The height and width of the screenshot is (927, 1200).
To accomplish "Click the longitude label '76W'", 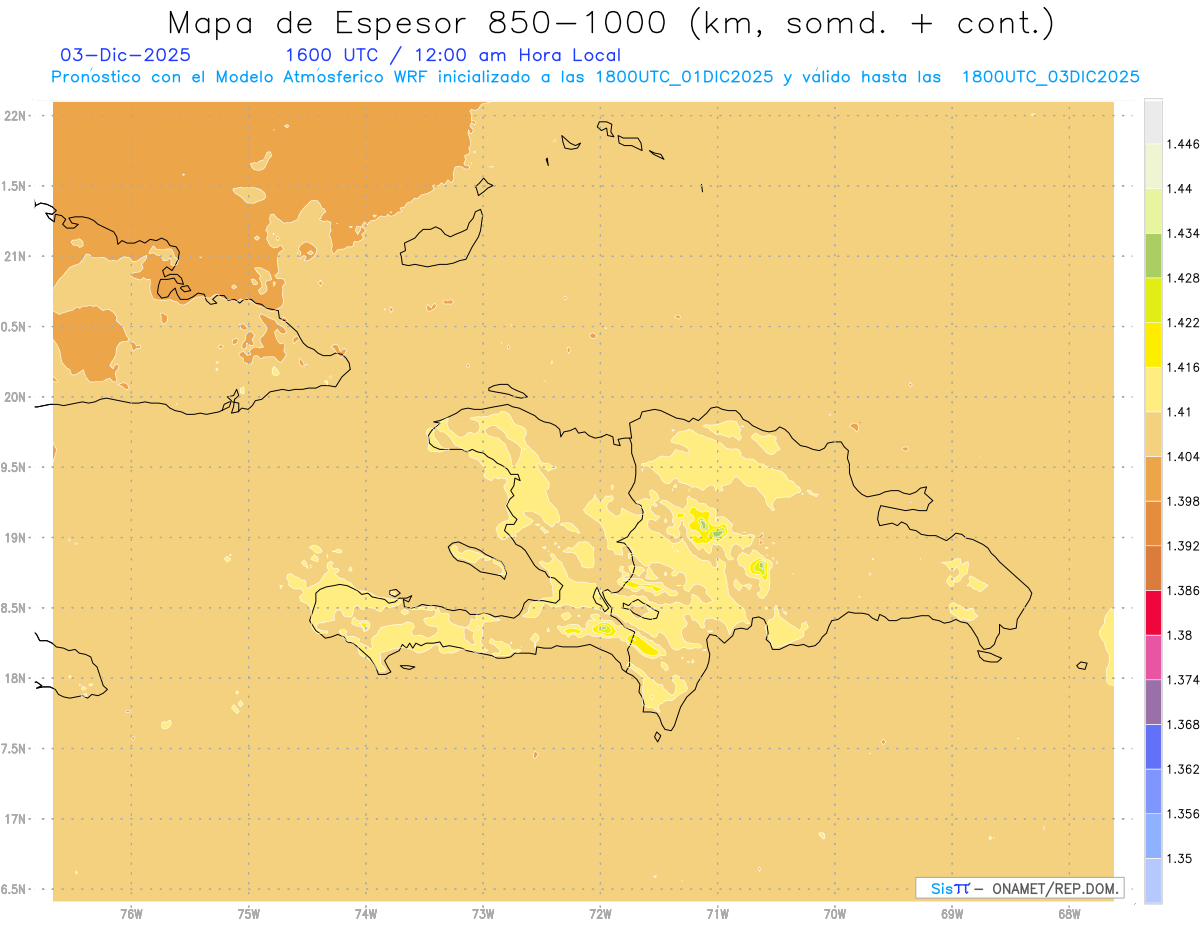I will (x=131, y=914).
